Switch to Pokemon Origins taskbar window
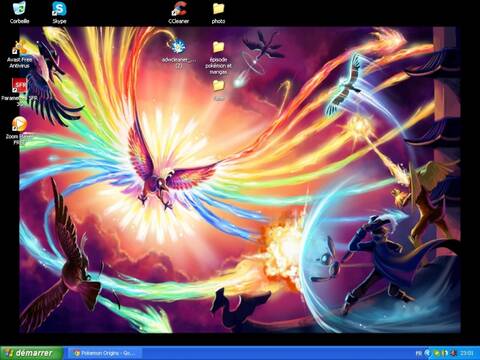The height and width of the screenshot is (360, 480). pyautogui.click(x=104, y=353)
